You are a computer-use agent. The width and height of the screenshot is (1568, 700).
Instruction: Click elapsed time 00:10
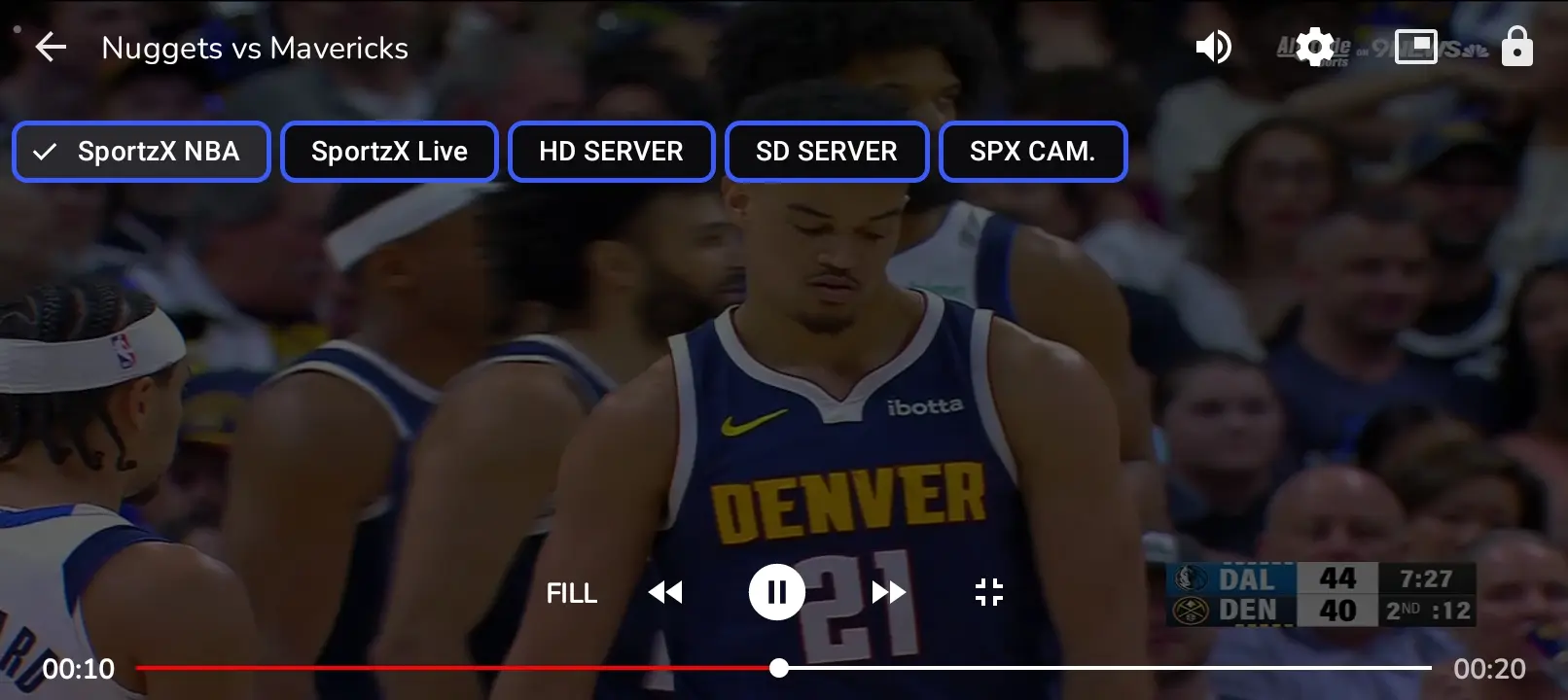click(x=79, y=669)
